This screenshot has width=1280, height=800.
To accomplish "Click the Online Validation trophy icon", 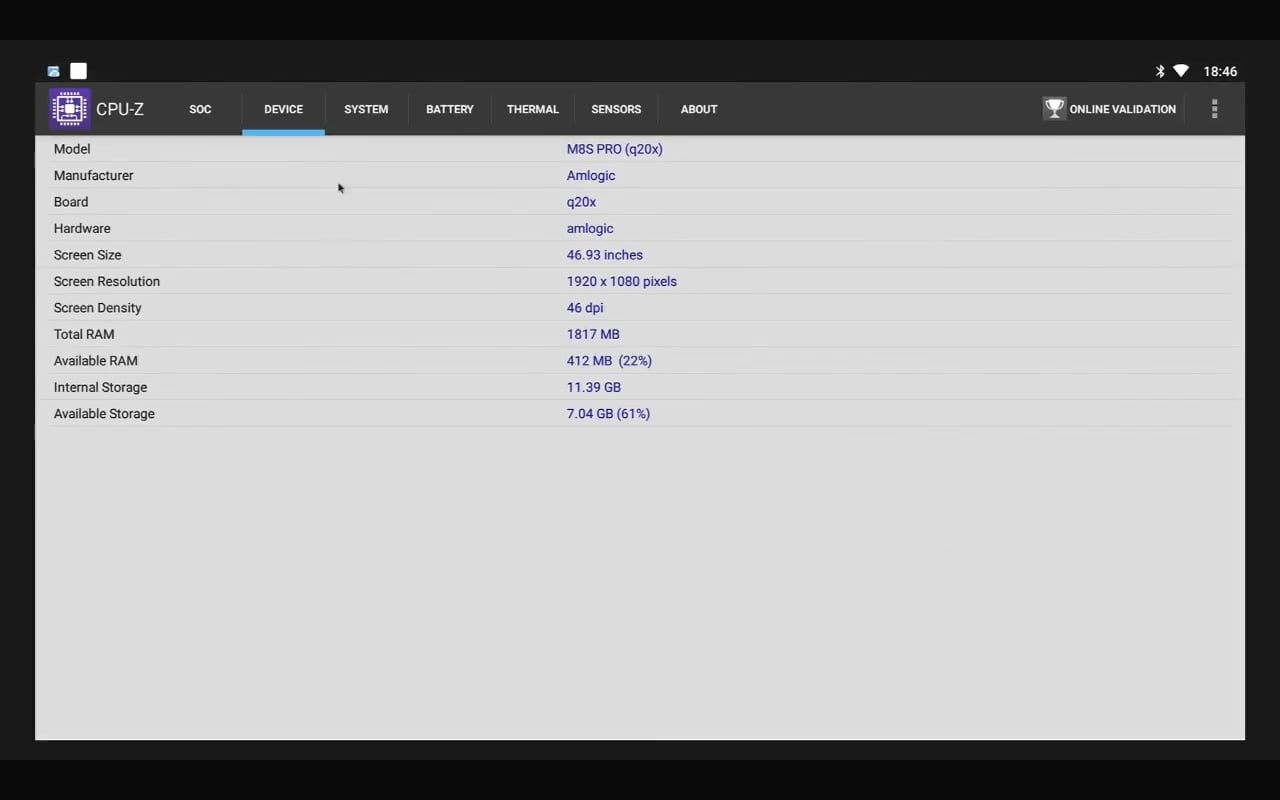I will 1054,108.
